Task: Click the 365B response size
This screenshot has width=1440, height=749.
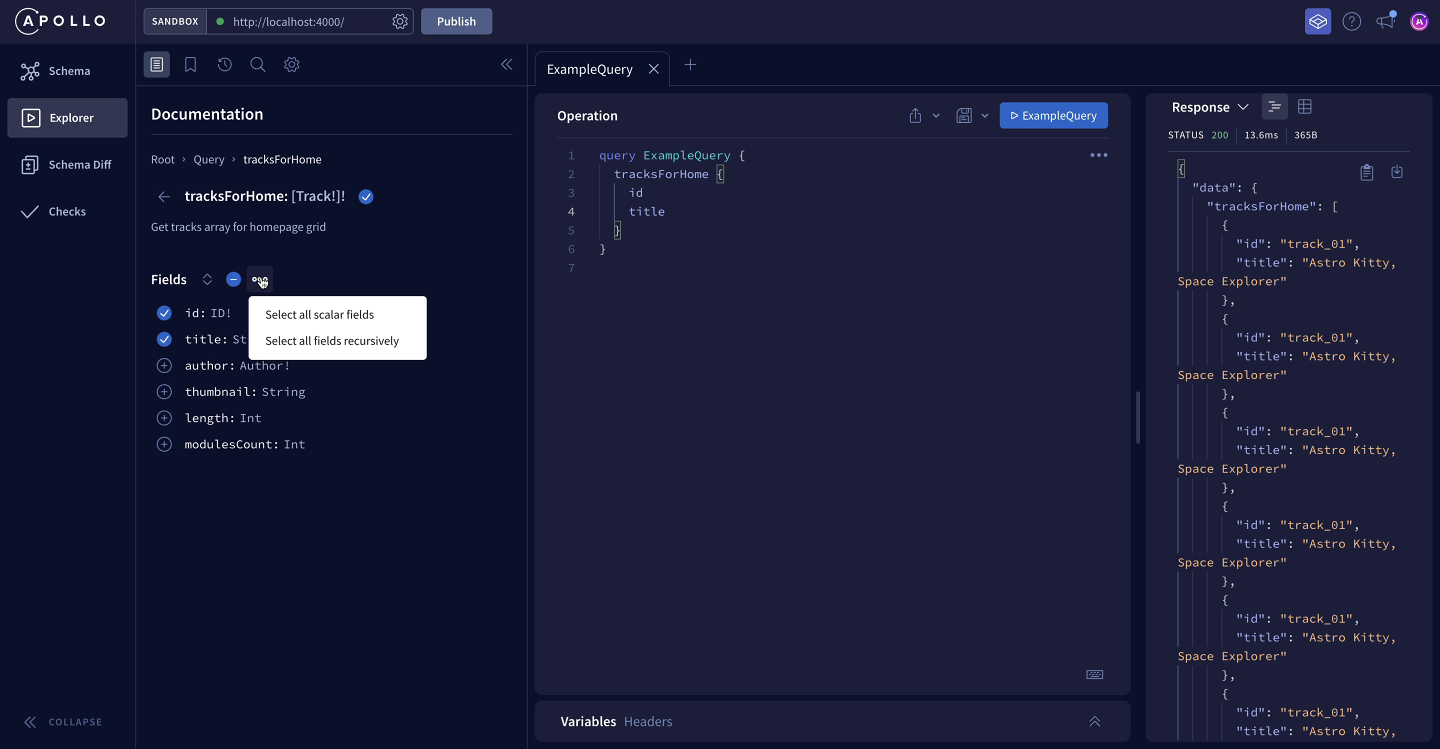Action: [1306, 135]
